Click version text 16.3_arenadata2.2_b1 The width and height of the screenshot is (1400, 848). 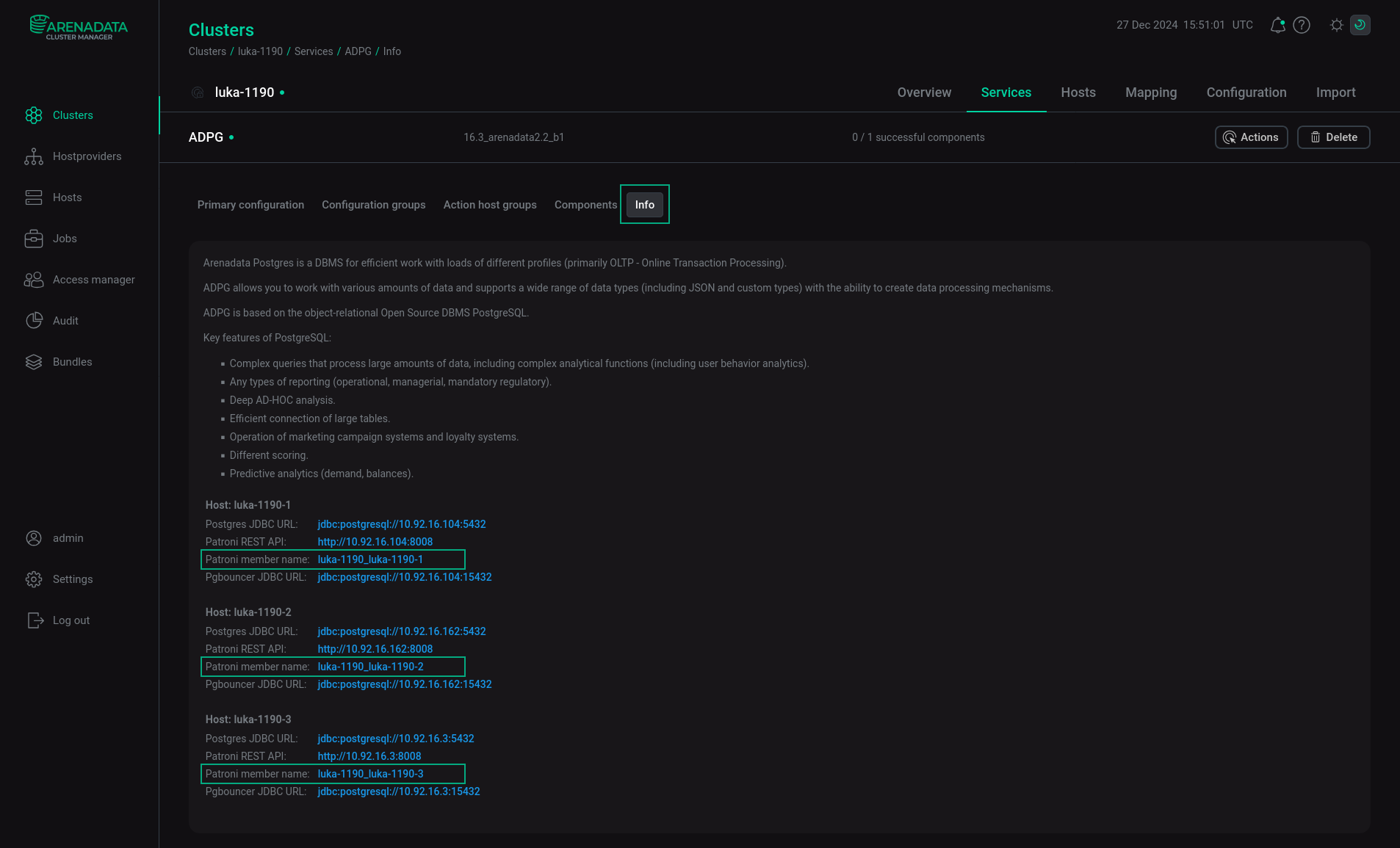pyautogui.click(x=513, y=137)
